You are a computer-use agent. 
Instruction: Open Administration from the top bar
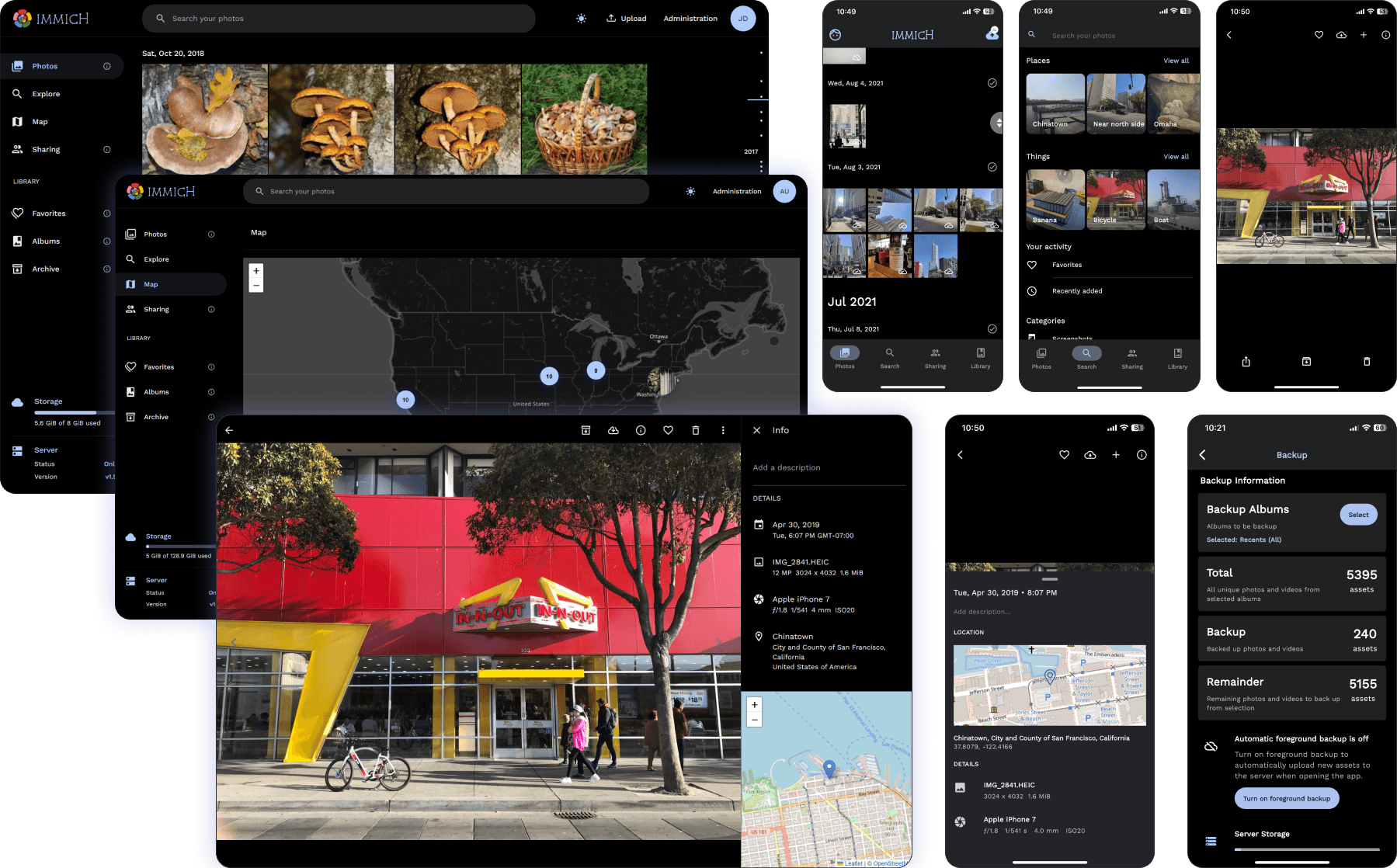pos(690,18)
